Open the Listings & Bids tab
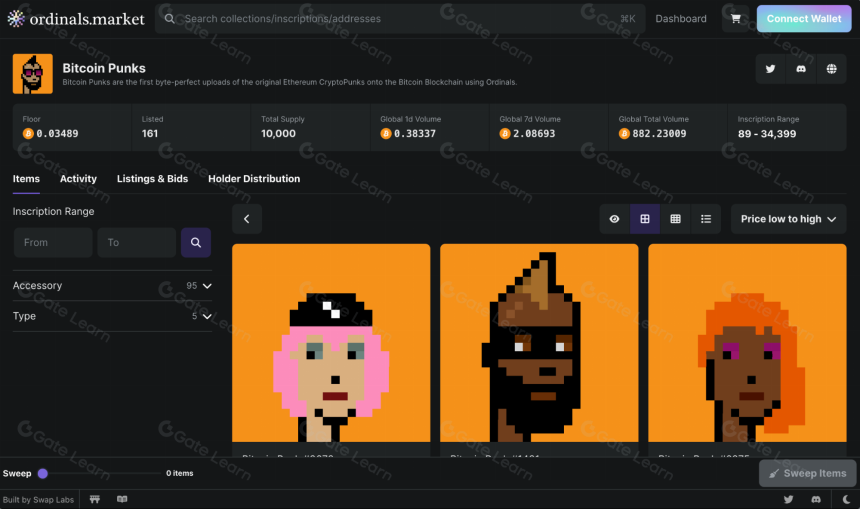 [x=152, y=179]
